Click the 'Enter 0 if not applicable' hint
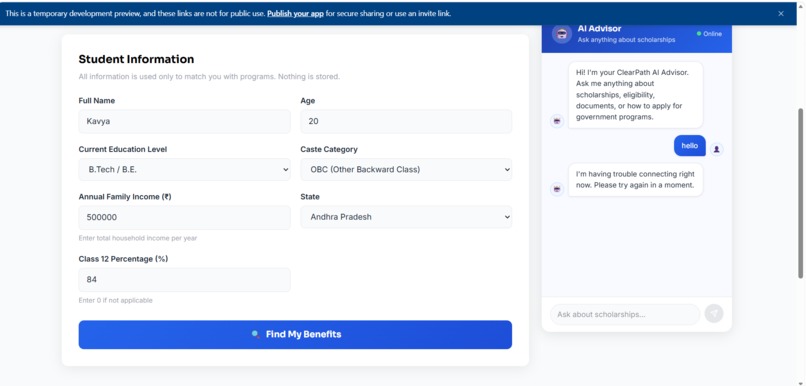The width and height of the screenshot is (806, 386). tap(116, 300)
